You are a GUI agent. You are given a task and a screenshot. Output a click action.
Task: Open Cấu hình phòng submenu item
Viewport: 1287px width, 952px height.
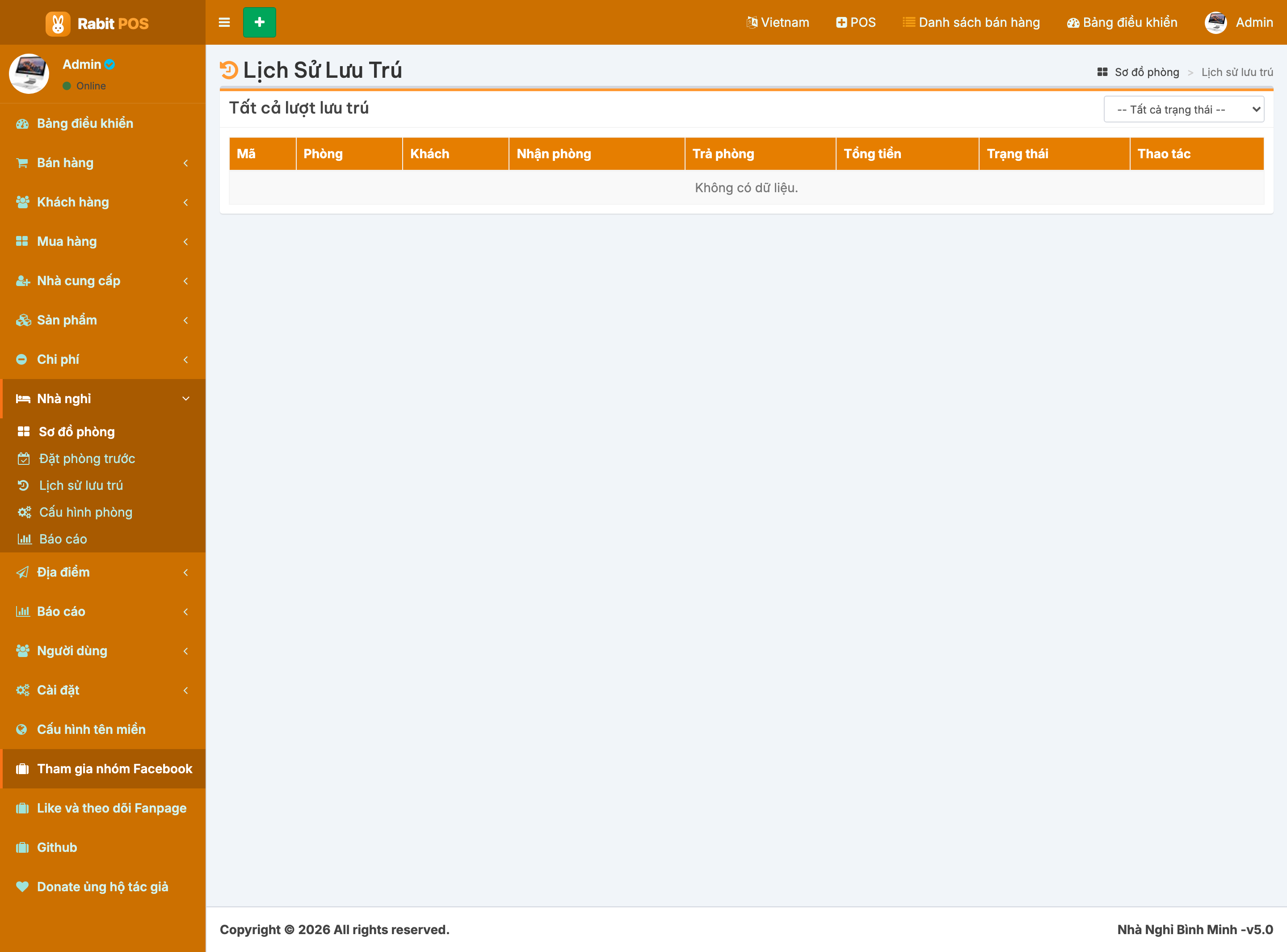[x=102, y=512]
